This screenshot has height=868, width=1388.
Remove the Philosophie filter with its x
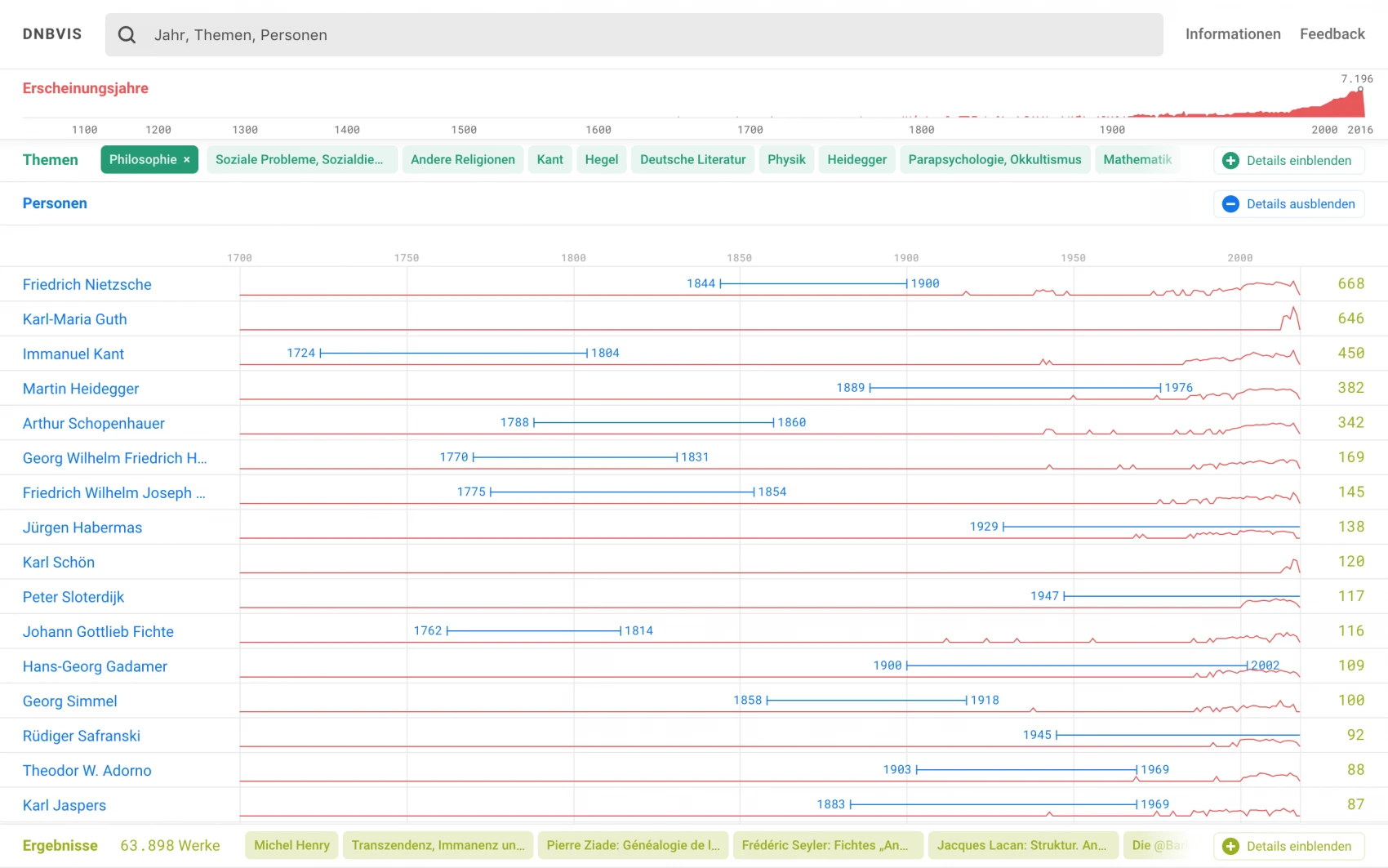pos(187,160)
